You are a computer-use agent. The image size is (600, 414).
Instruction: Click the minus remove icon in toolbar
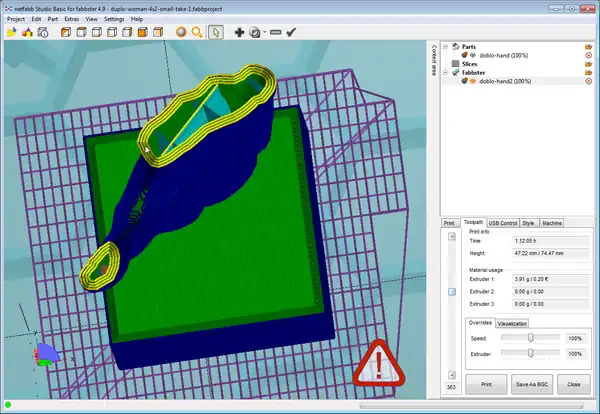275,32
